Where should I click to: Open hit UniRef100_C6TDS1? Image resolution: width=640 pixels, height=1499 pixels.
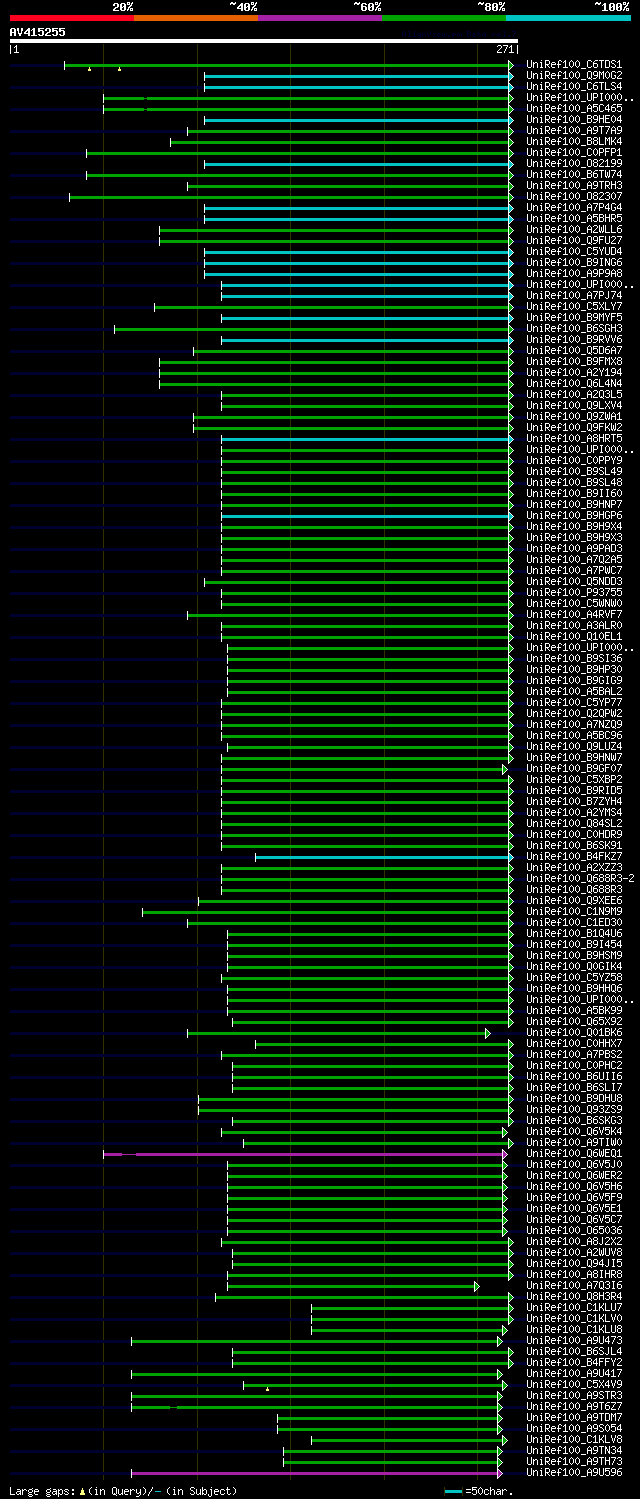[573, 65]
